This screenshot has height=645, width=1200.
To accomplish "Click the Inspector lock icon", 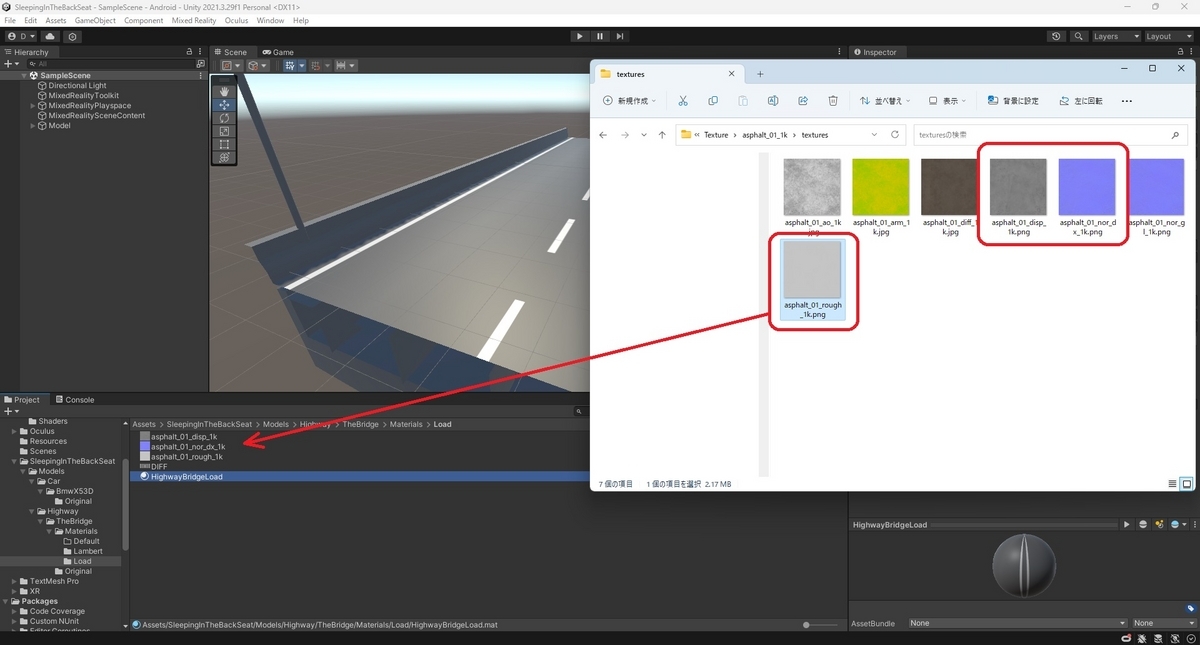I will pos(1180,52).
